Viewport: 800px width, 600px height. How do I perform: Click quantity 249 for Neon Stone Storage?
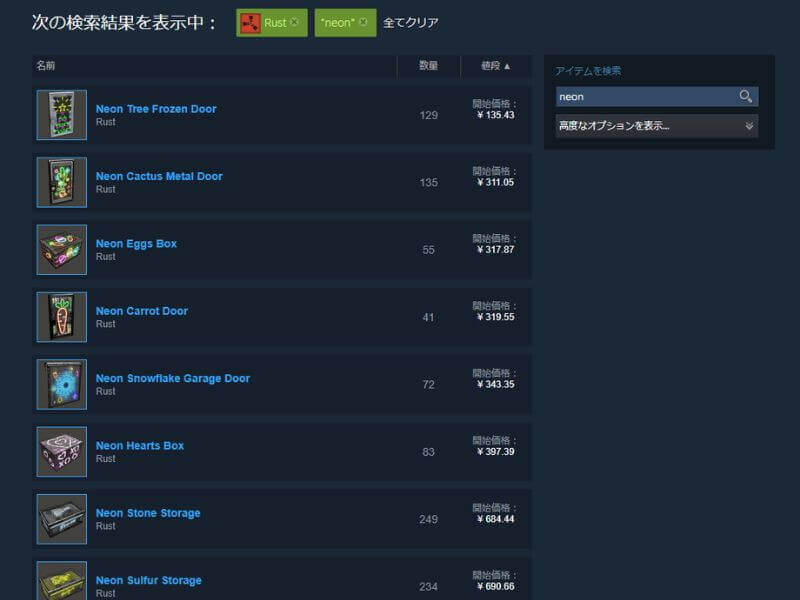click(429, 519)
